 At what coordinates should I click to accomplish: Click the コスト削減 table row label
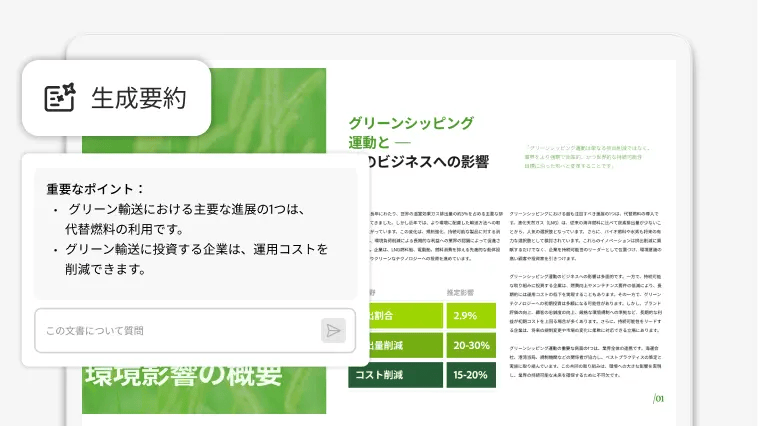(x=395, y=375)
